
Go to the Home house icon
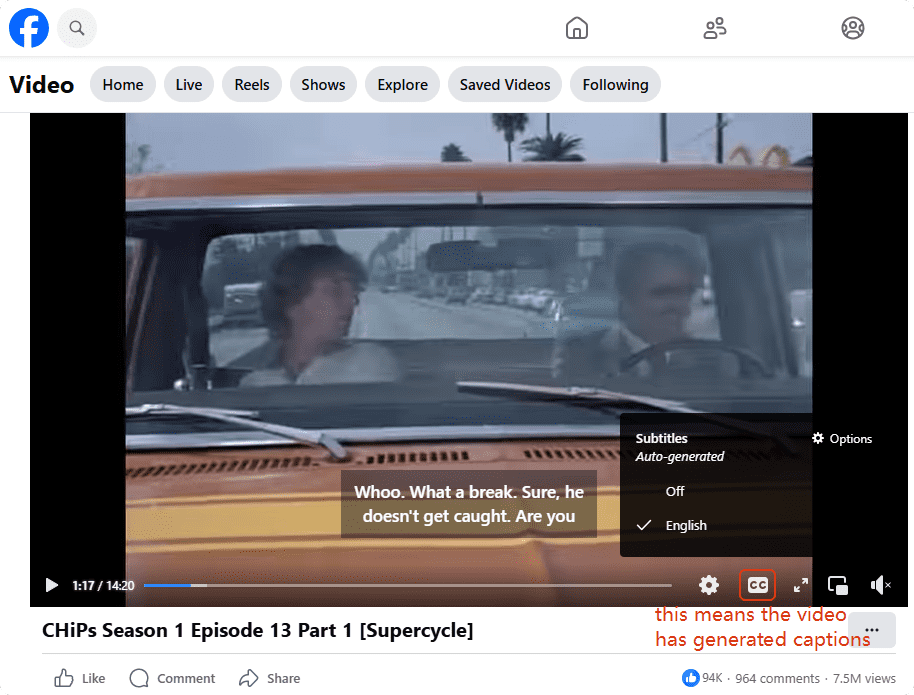point(577,28)
